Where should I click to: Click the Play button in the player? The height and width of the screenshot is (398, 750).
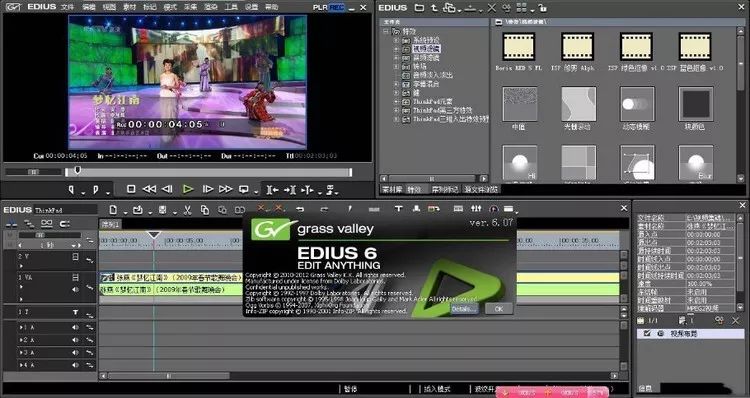tap(188, 189)
